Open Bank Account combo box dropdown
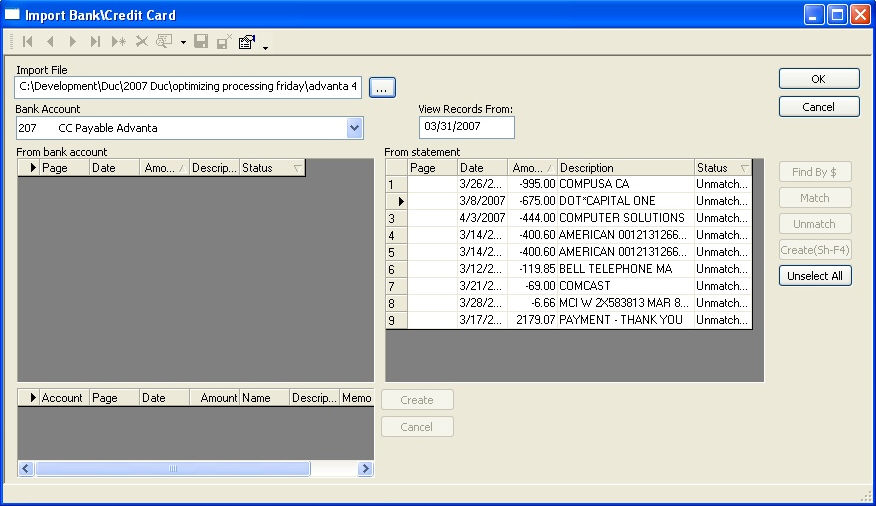The height and width of the screenshot is (506, 876). [x=354, y=128]
